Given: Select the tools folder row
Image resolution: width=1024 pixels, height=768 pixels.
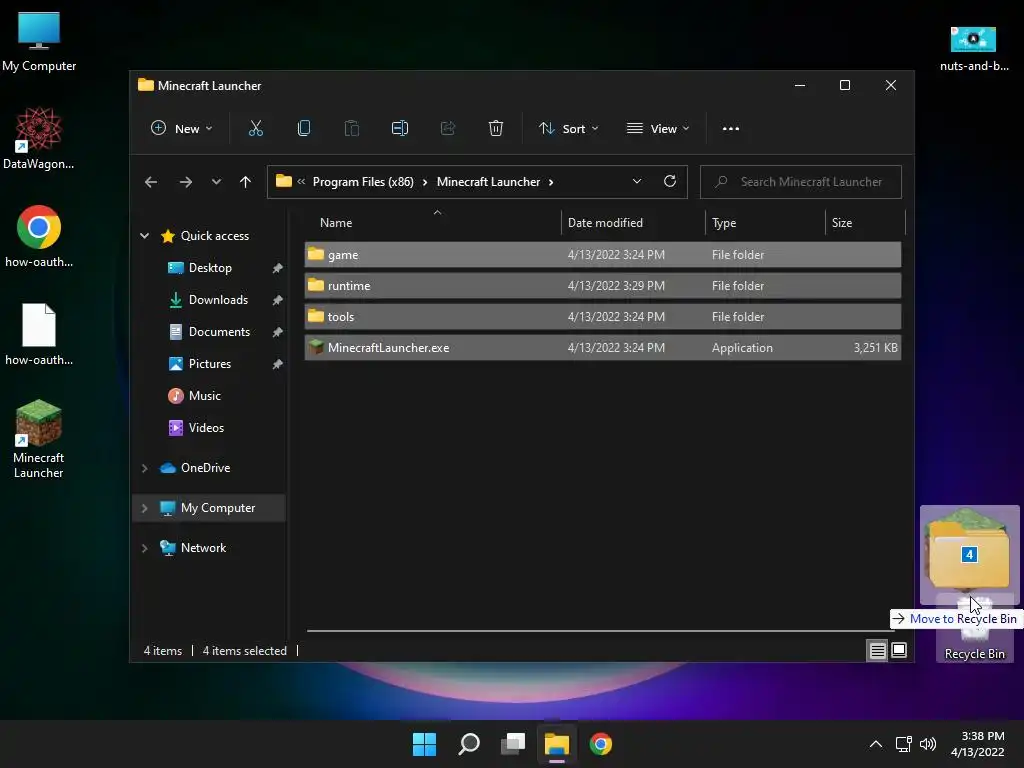Looking at the screenshot, I should click(603, 317).
